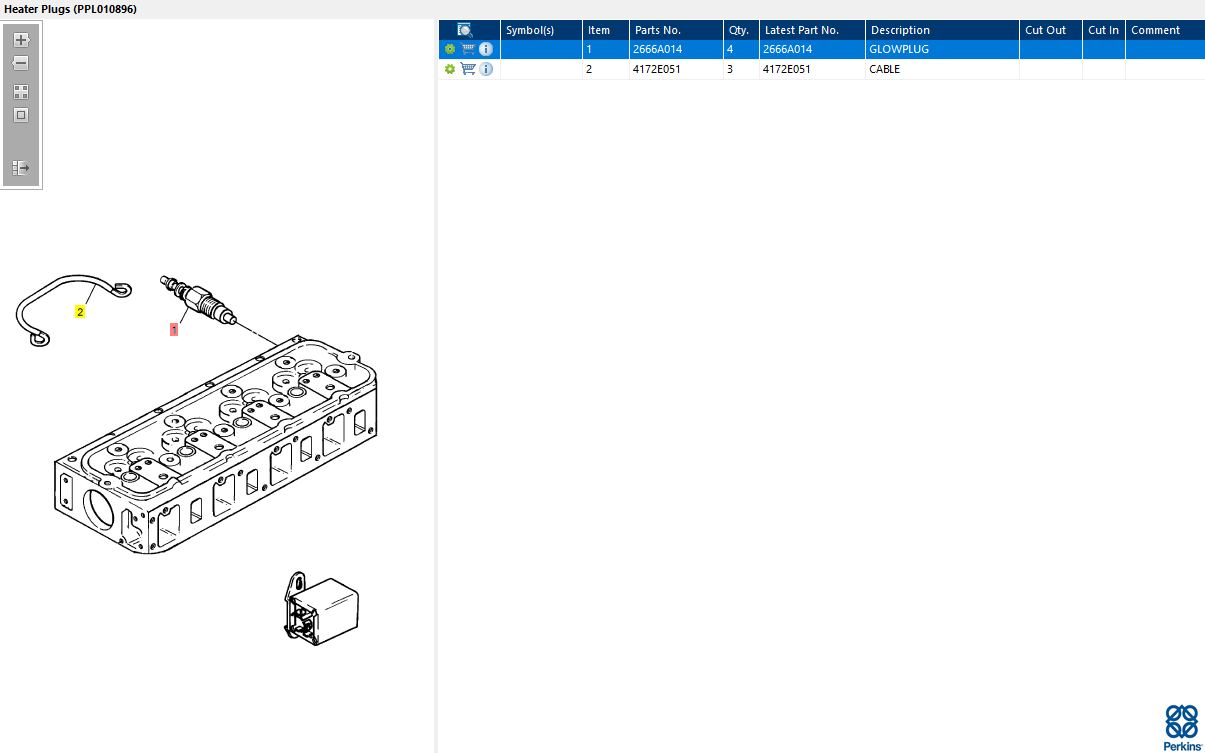Click the Perkins logo
Image resolution: width=1205 pixels, height=753 pixels.
[x=1182, y=728]
